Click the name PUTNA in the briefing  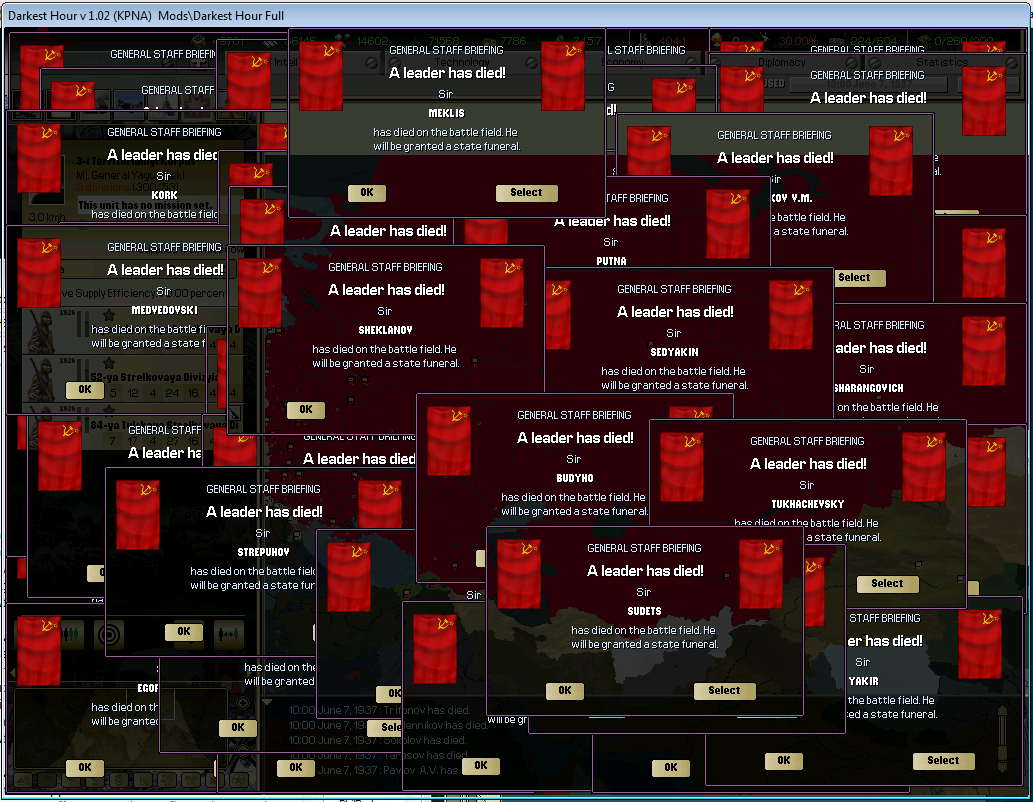pyautogui.click(x=611, y=261)
